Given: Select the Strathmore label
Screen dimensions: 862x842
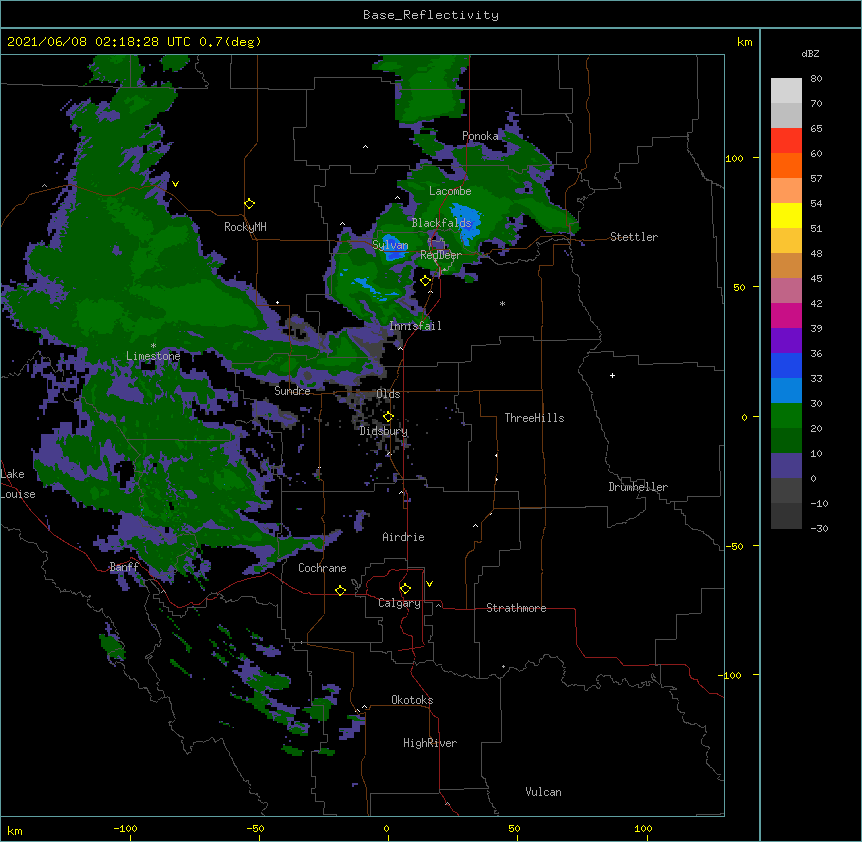Looking at the screenshot, I should pos(516,608).
